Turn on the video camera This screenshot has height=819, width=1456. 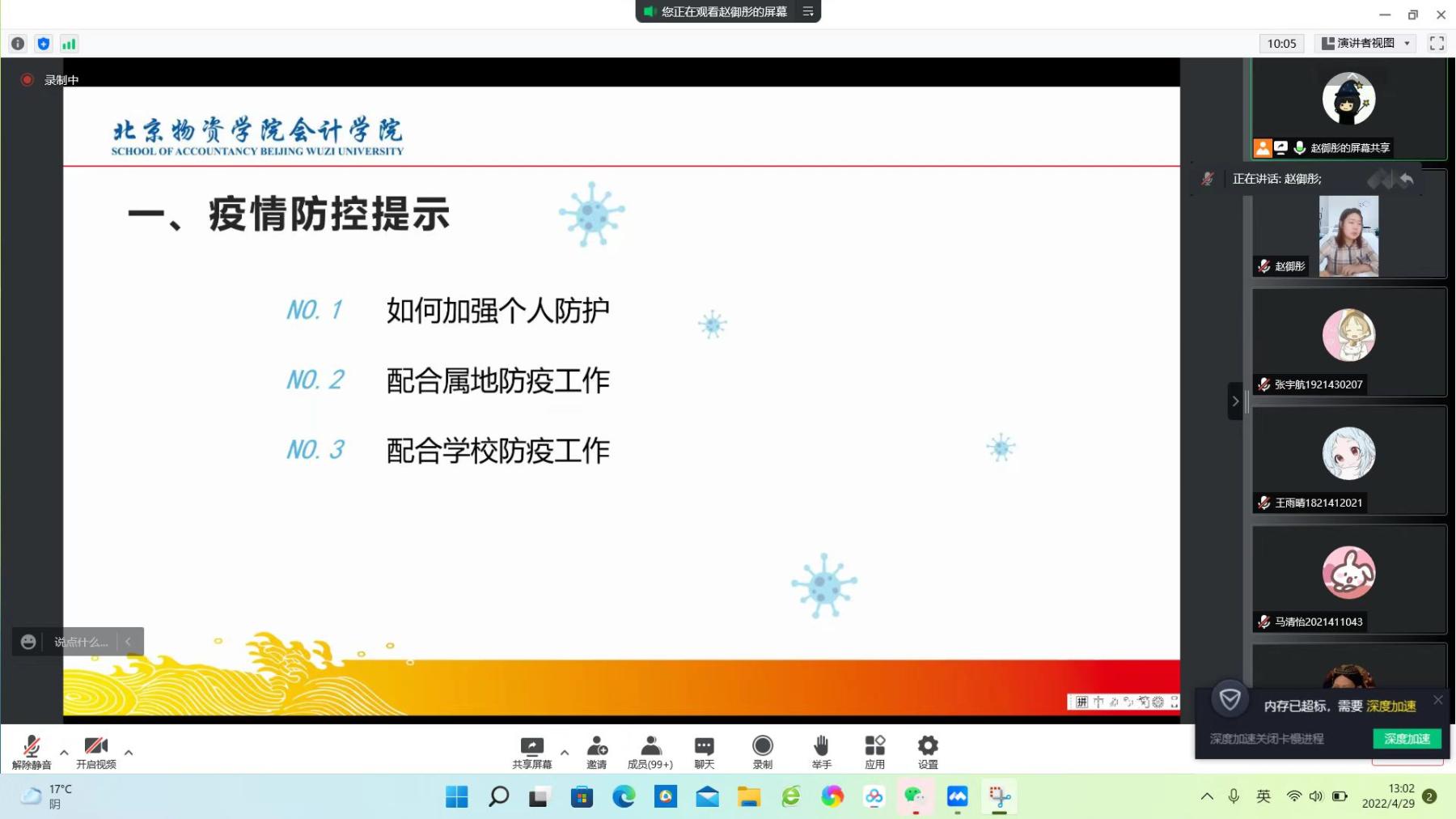[96, 751]
